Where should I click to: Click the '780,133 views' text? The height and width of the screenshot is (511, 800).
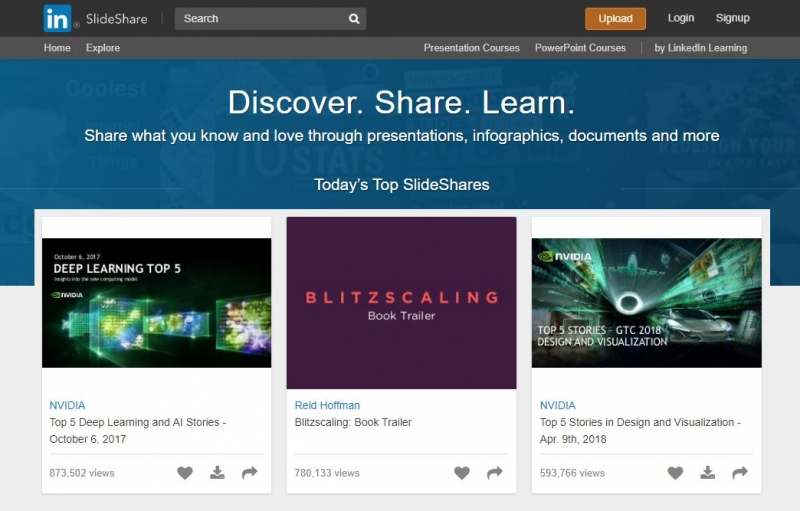(327, 473)
